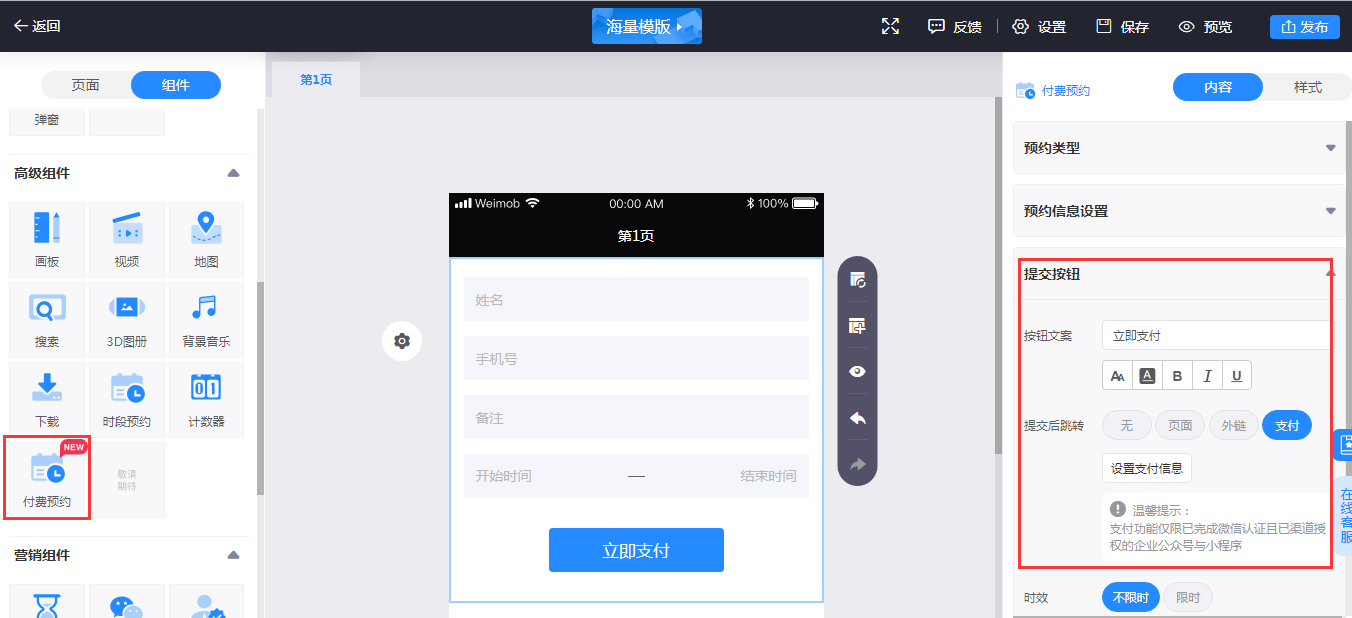1352x618 pixels.
Task: Switch to the 样式 tab
Action: (x=1308, y=88)
